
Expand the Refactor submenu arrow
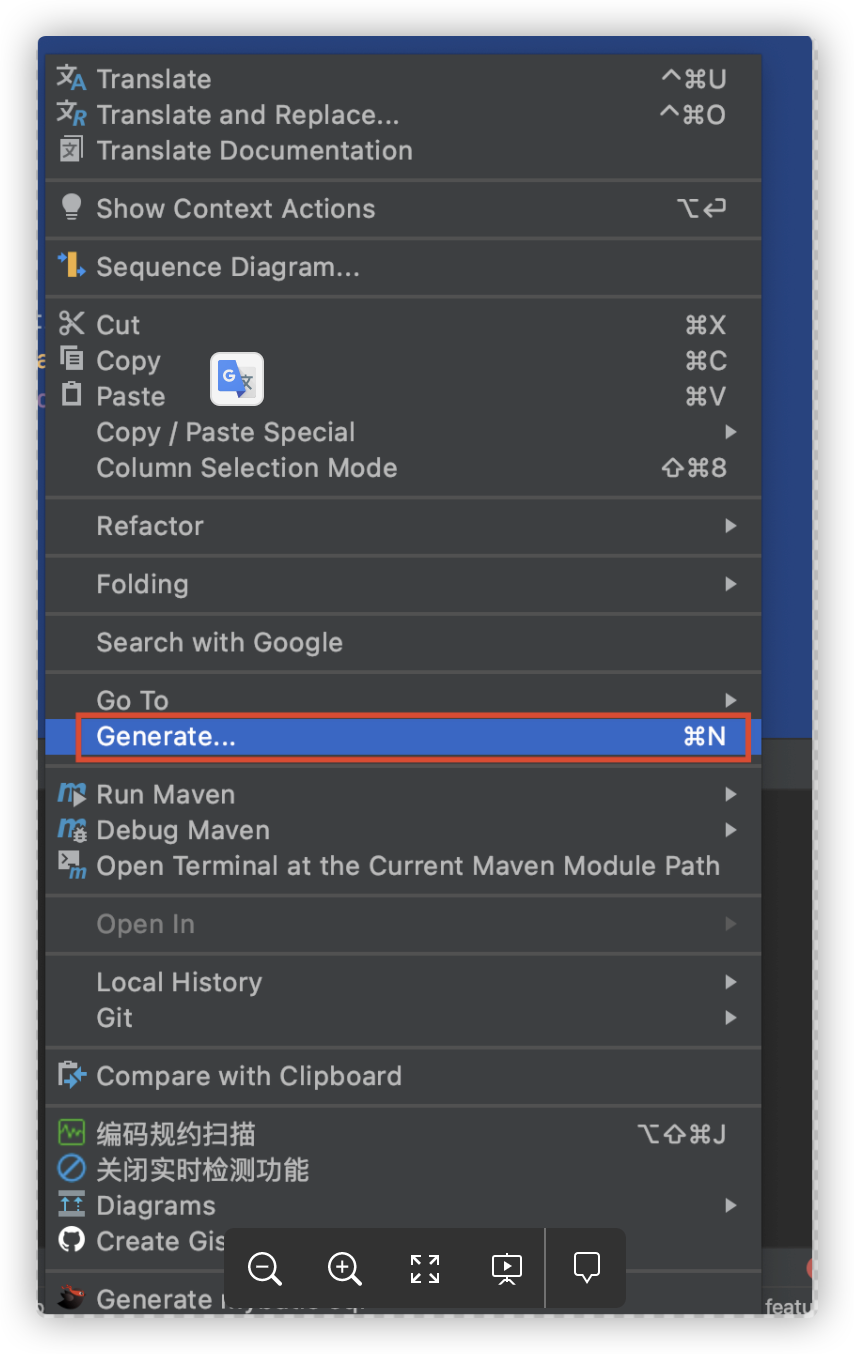731,526
